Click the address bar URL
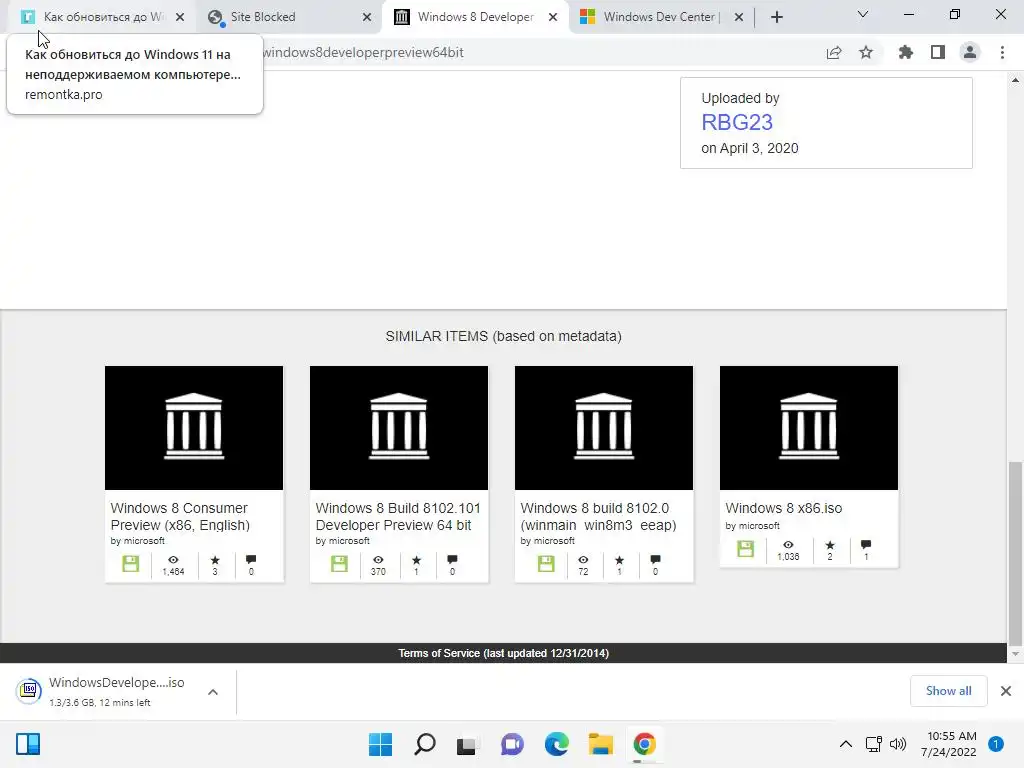The width and height of the screenshot is (1024, 768). pos(363,53)
